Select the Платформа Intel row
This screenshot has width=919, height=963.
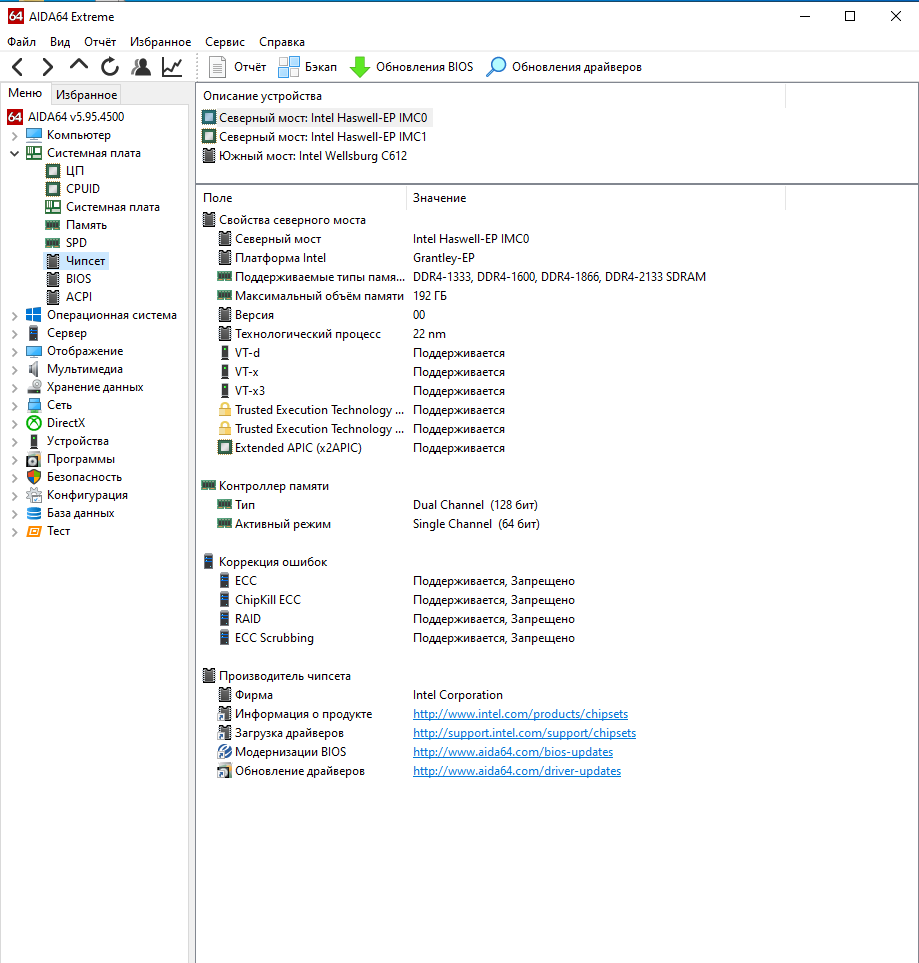click(346, 258)
